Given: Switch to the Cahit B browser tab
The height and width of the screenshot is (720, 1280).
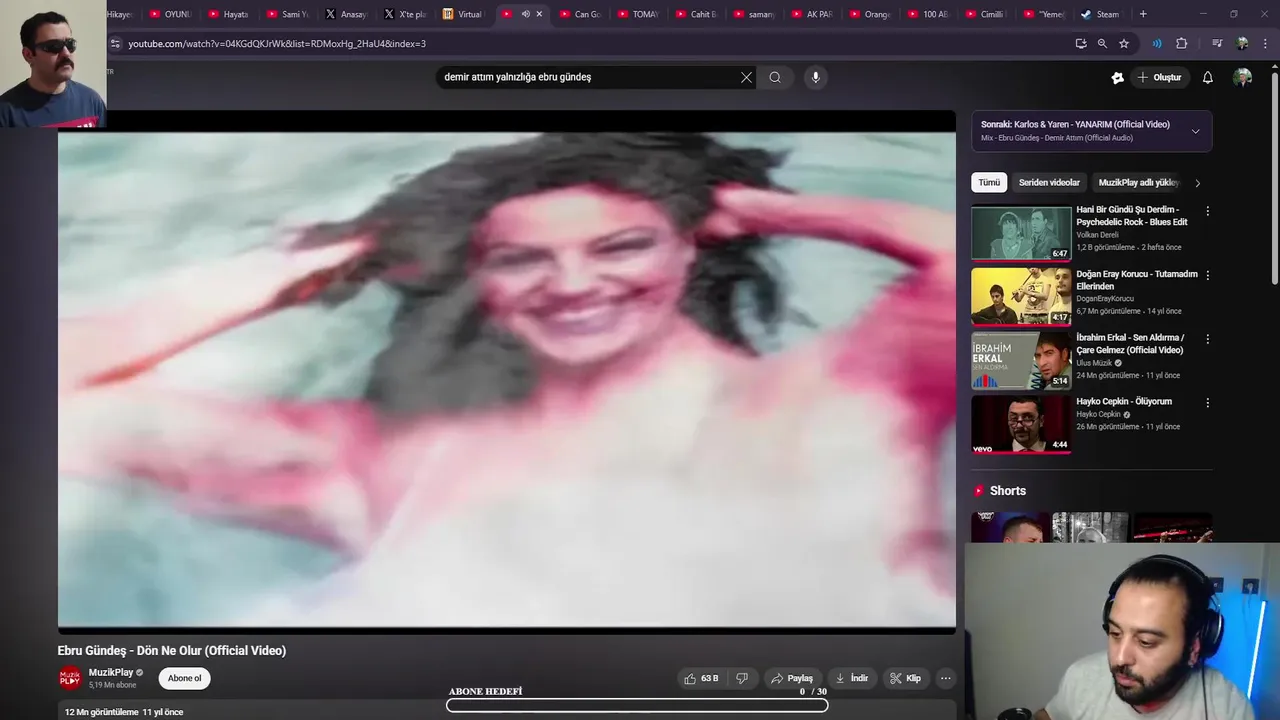Looking at the screenshot, I should 695,14.
